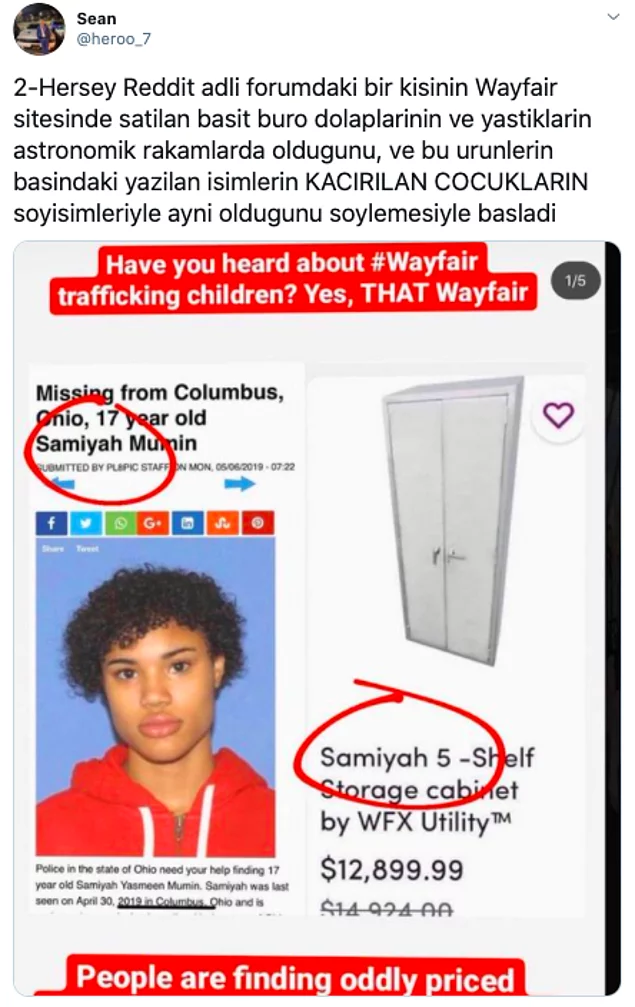Click the blue left arrow

tap(62, 484)
